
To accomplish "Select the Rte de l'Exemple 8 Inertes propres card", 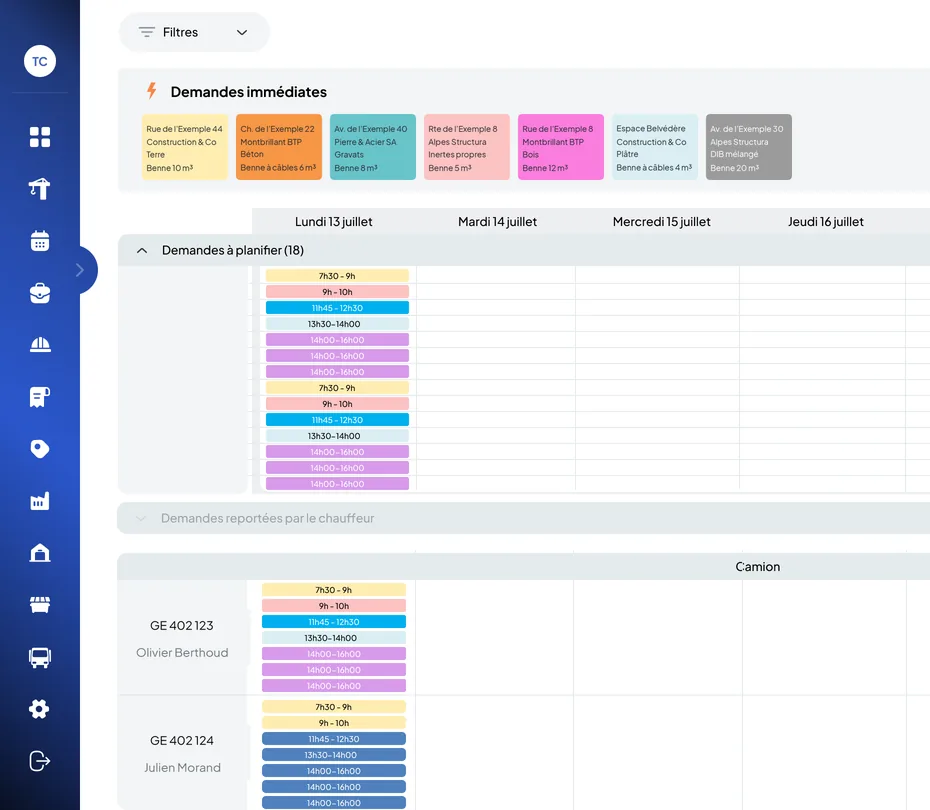I will pos(467,147).
